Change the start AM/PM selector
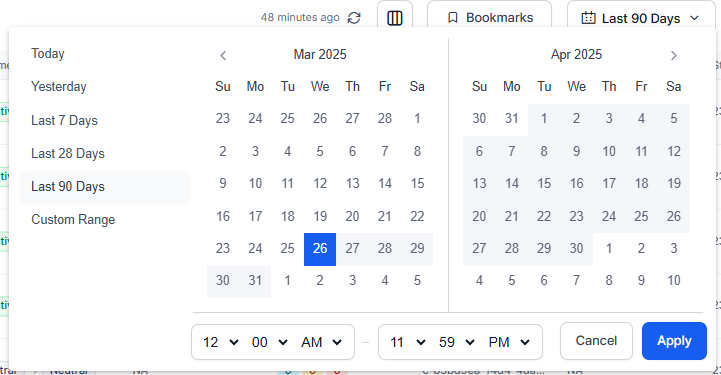Image resolution: width=721 pixels, height=375 pixels. pyautogui.click(x=321, y=342)
